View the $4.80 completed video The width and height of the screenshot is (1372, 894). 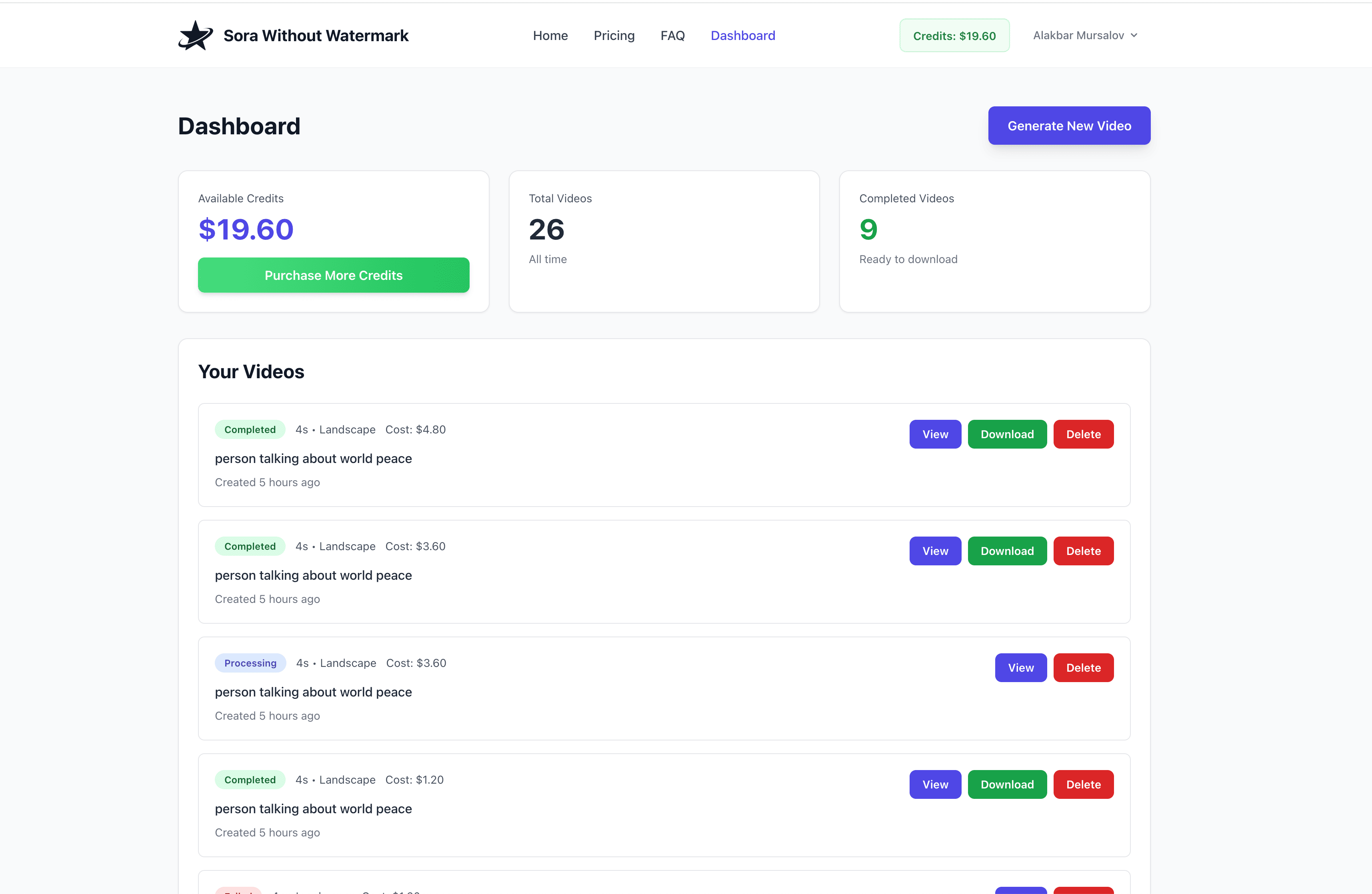tap(935, 434)
